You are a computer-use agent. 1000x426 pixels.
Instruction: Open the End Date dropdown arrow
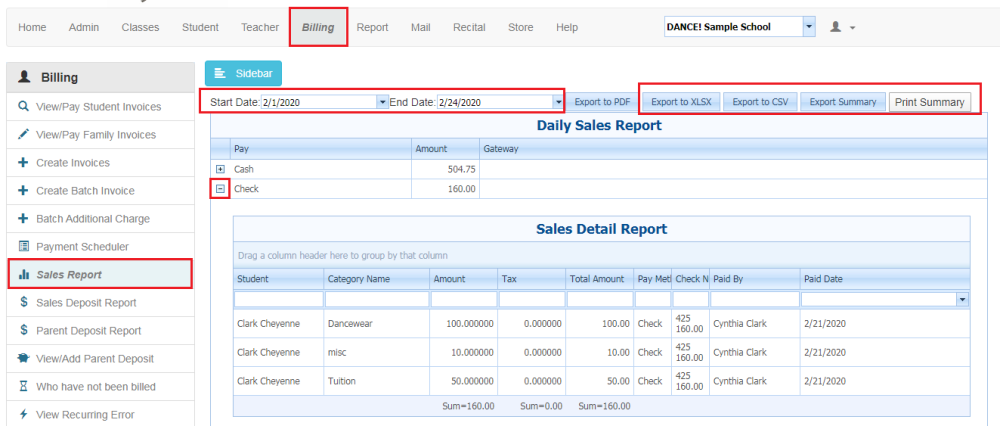point(559,102)
